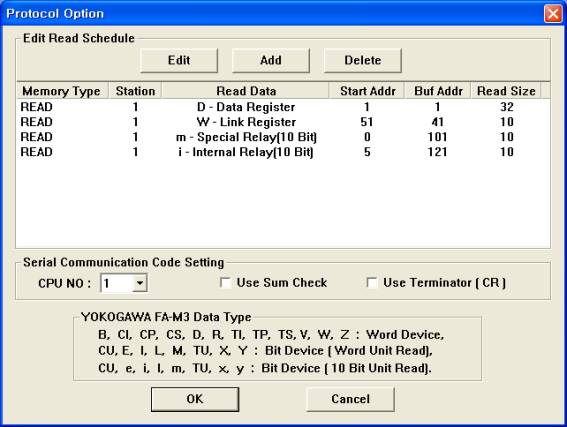Click the Start Addr column header
Screen dimensions: 567x427
click(367, 91)
